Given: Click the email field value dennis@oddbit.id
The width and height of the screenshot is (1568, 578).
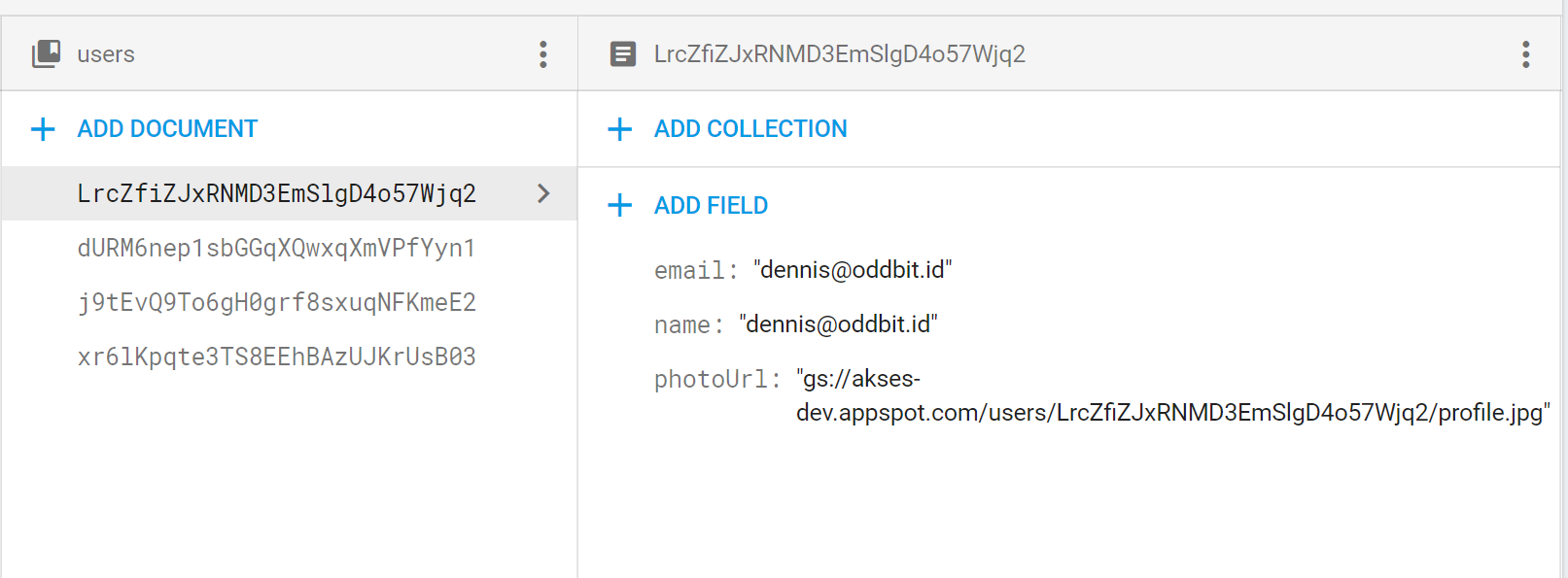Looking at the screenshot, I should pyautogui.click(x=853, y=270).
